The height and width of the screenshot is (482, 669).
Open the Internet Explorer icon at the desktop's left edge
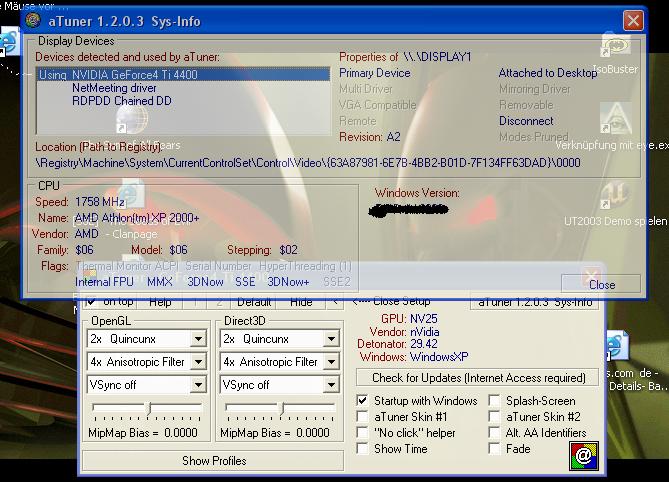(x=9, y=42)
